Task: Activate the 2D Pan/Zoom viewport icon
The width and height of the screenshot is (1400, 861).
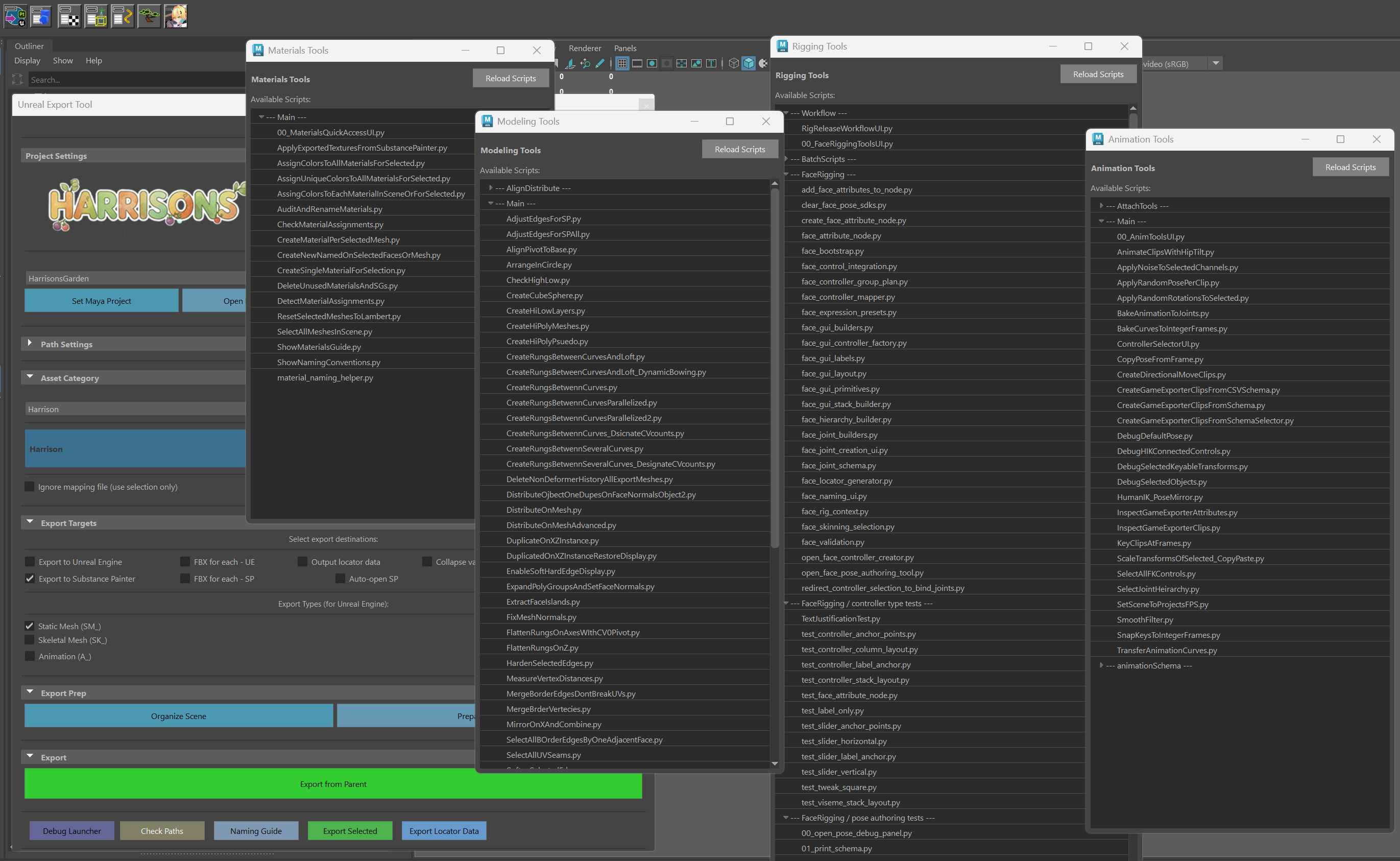Action: click(x=585, y=63)
